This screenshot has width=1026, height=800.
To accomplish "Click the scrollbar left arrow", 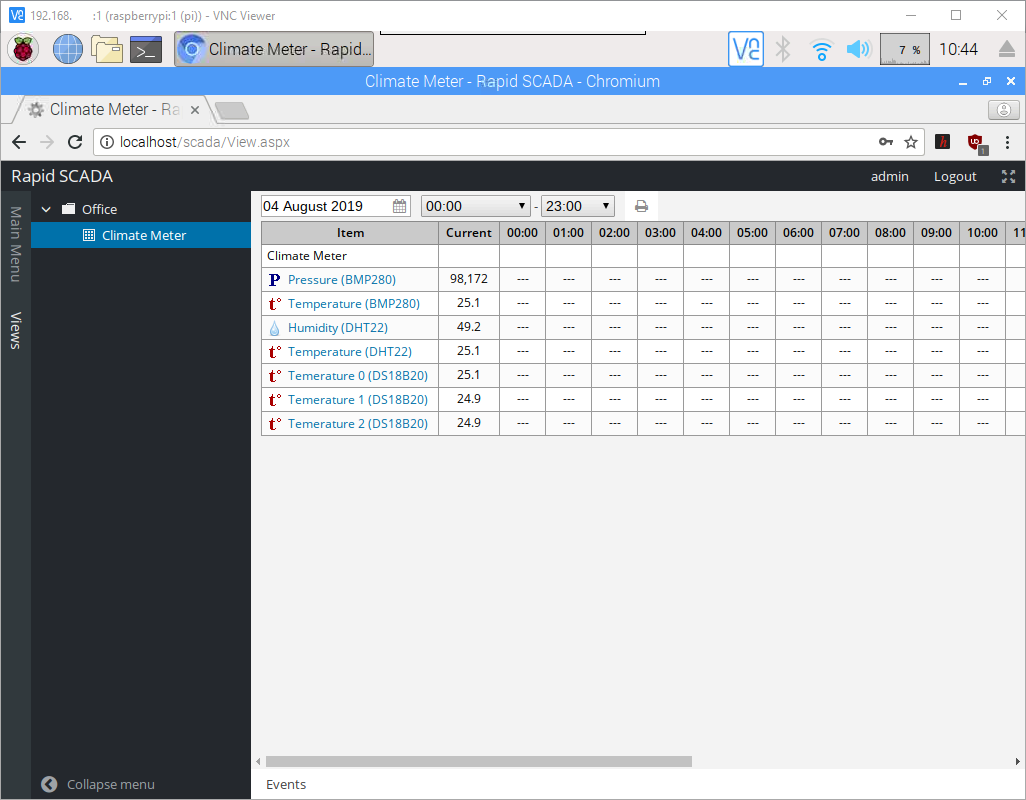I will [x=258, y=761].
